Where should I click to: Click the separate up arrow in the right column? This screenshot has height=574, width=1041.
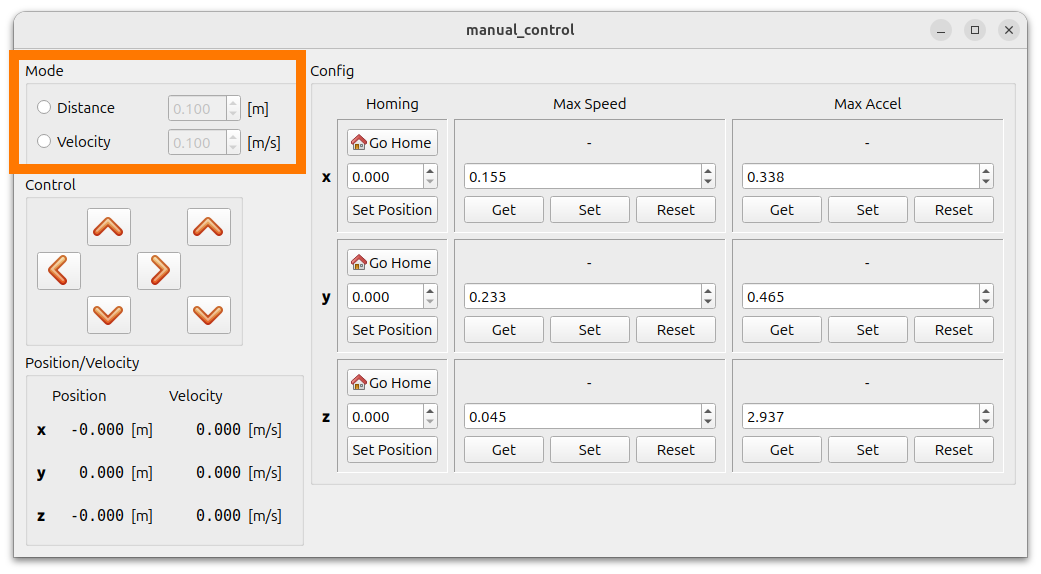point(209,227)
